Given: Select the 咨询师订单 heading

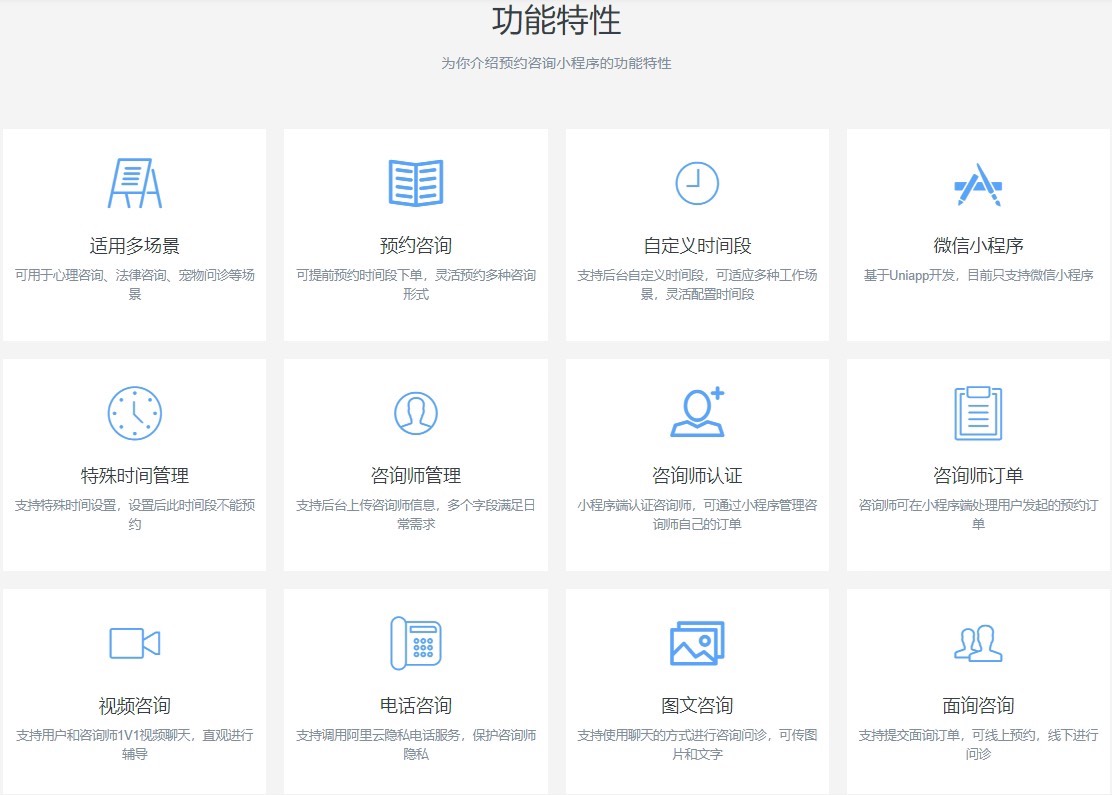Looking at the screenshot, I should coord(978,475).
